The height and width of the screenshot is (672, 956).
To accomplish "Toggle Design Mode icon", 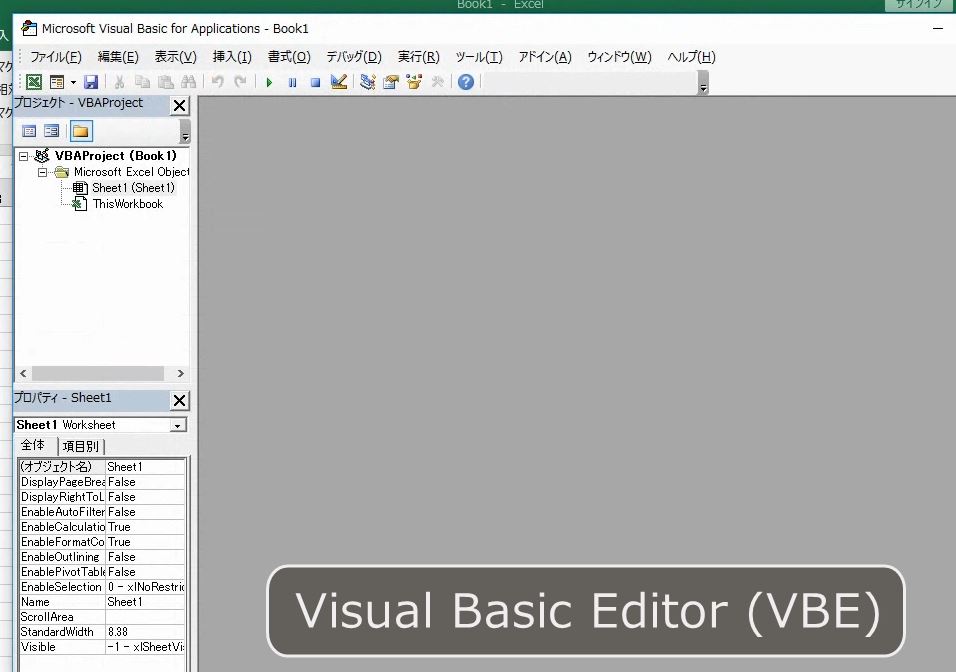I will click(x=338, y=82).
